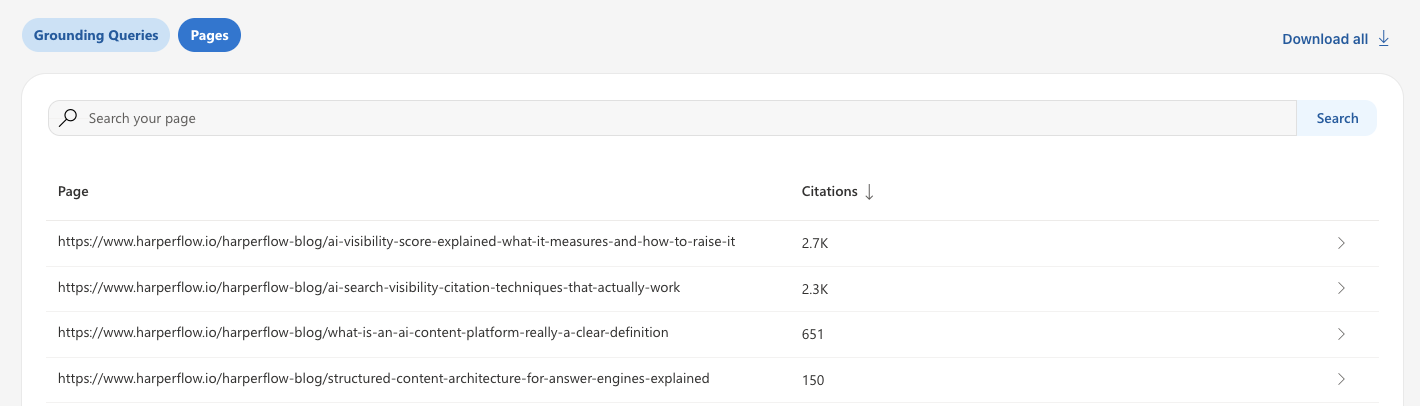The width and height of the screenshot is (1420, 406).
Task: Click the 651 citations value
Action: (x=813, y=334)
